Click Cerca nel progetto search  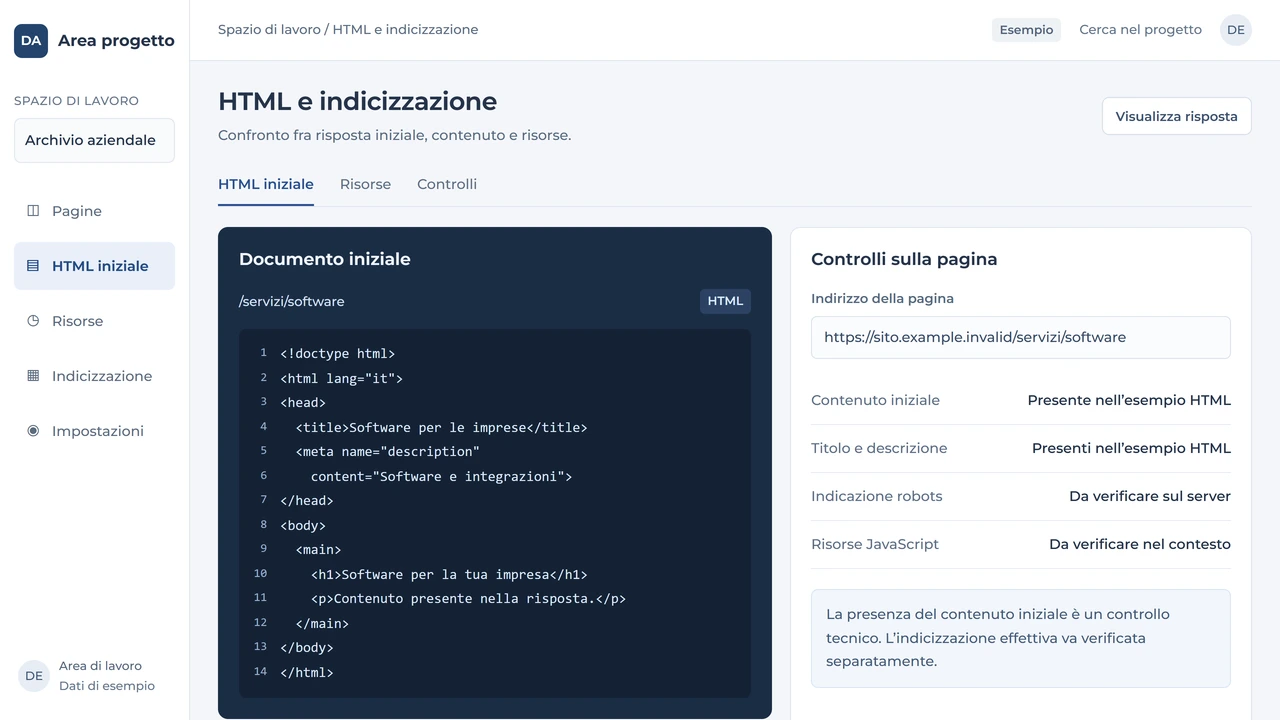pyautogui.click(x=1140, y=30)
